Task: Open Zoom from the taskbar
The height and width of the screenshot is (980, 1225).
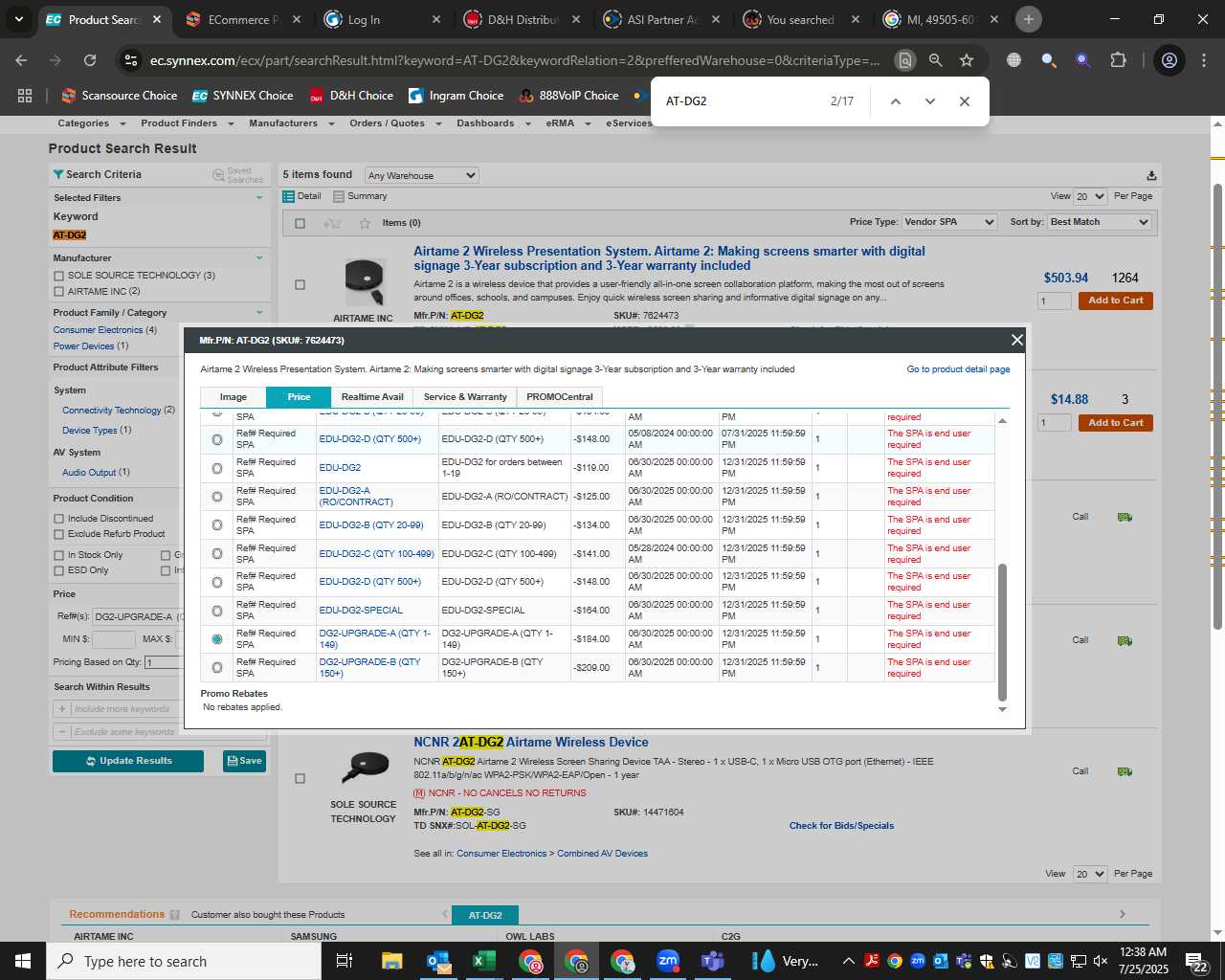Action: pos(668,961)
